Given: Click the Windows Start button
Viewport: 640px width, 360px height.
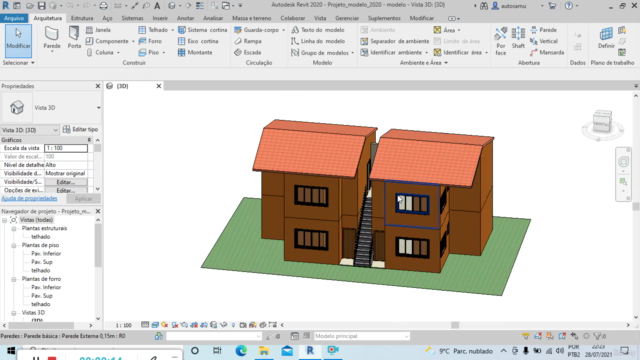Looking at the screenshot, I should pos(11,351).
